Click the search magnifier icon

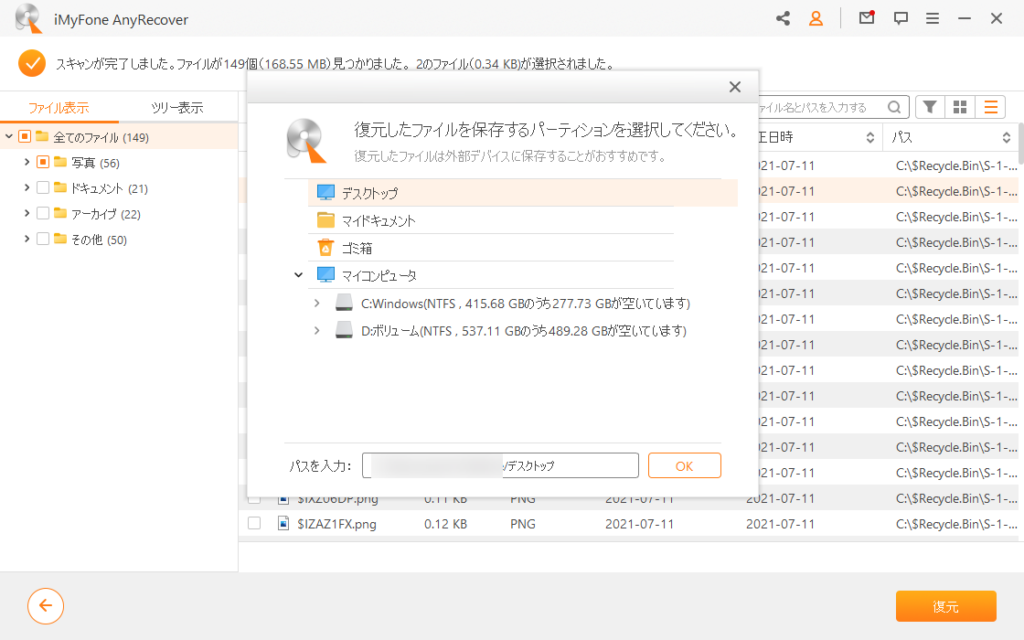[x=895, y=107]
